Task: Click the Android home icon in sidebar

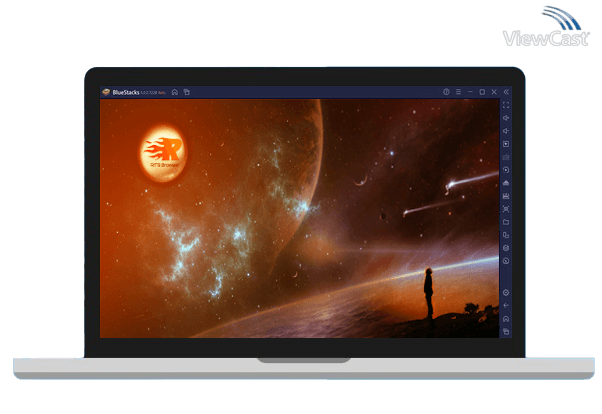Action: (506, 319)
